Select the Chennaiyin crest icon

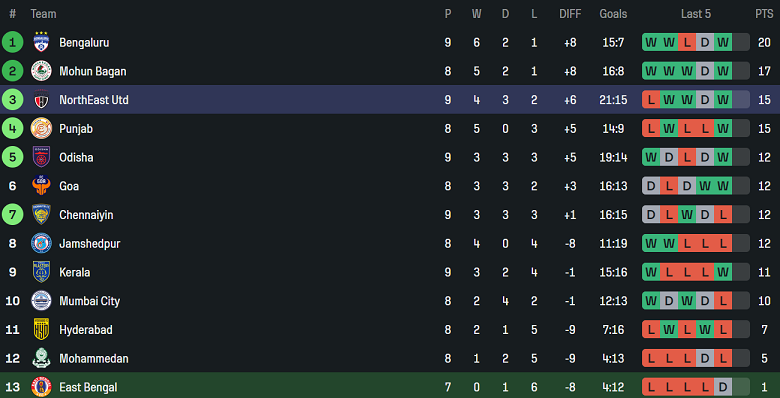(x=41, y=215)
